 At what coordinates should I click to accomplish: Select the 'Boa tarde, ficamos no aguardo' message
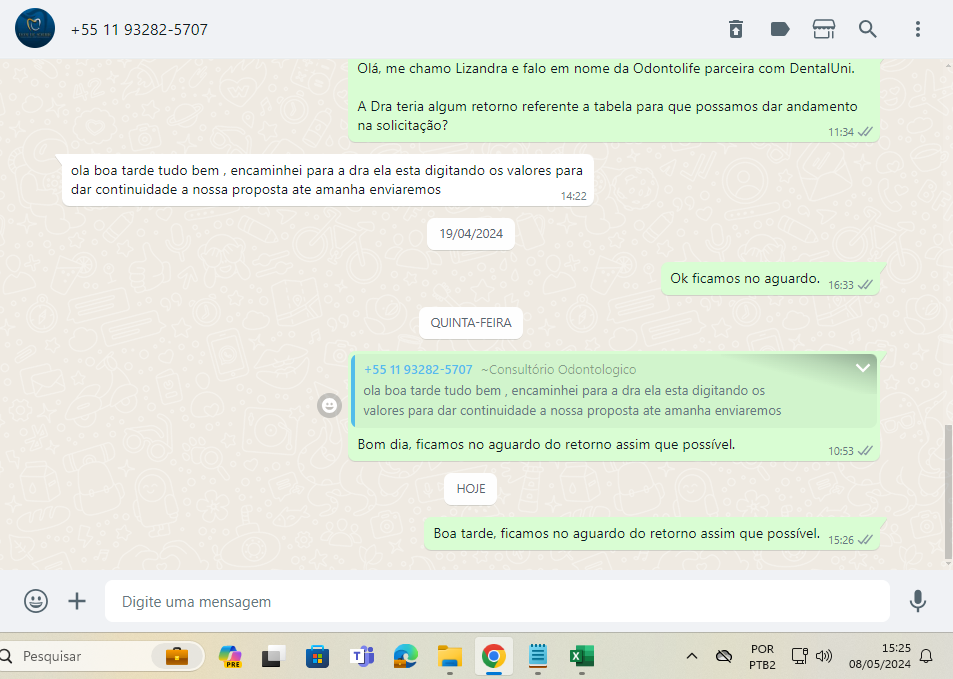tap(652, 534)
